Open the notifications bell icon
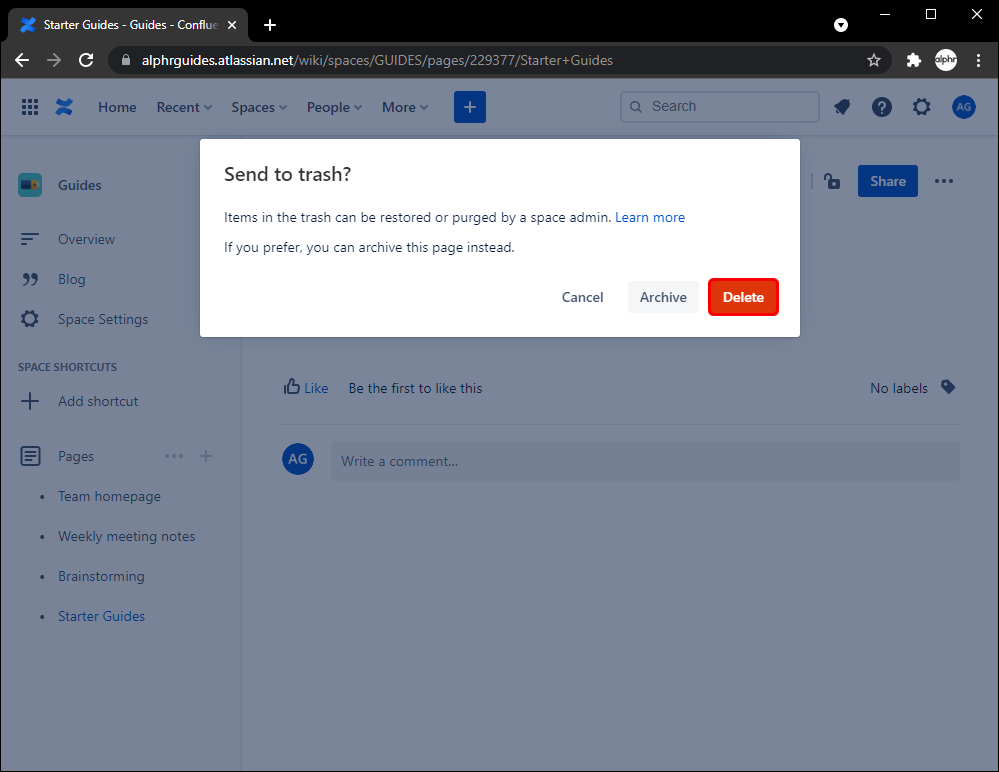999x772 pixels. (842, 107)
